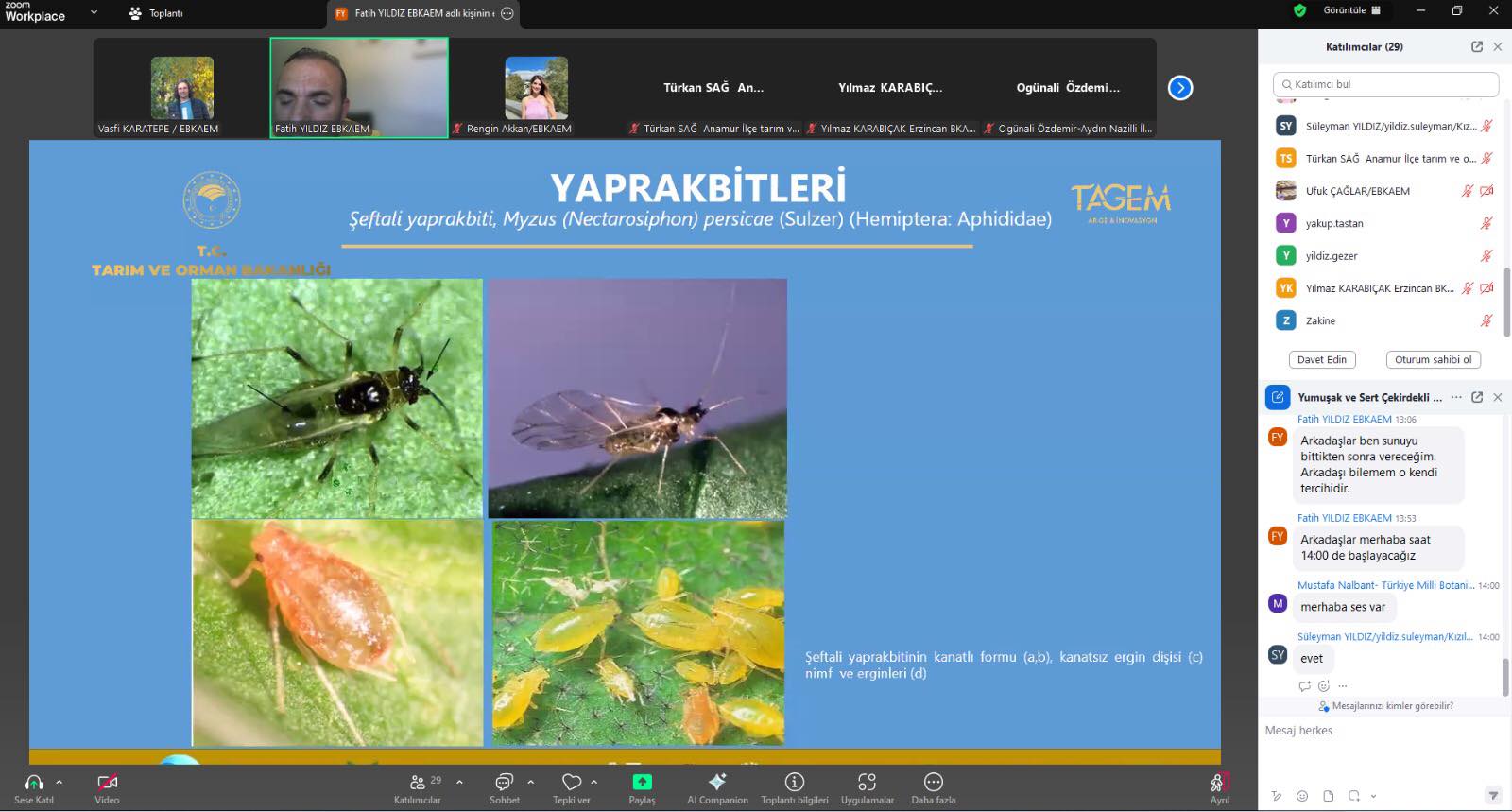This screenshot has width=1512, height=812.
Task: Click the Davet Edin button
Action: [x=1322, y=359]
